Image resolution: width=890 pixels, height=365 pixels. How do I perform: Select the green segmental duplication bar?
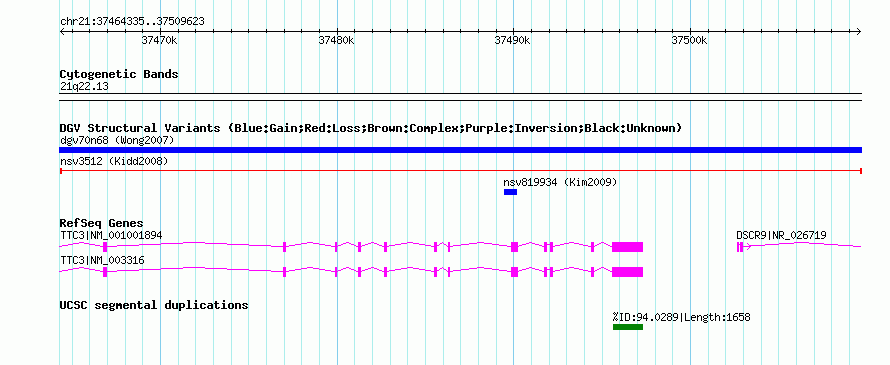pyautogui.click(x=628, y=327)
